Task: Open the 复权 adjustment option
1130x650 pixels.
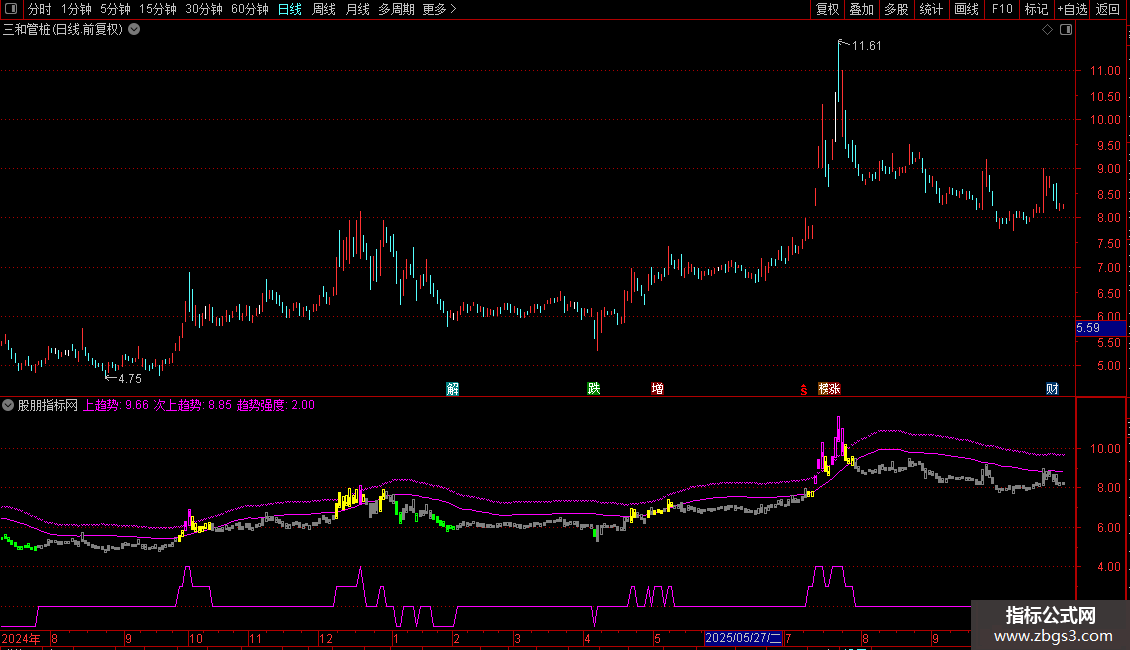Action: (x=827, y=9)
